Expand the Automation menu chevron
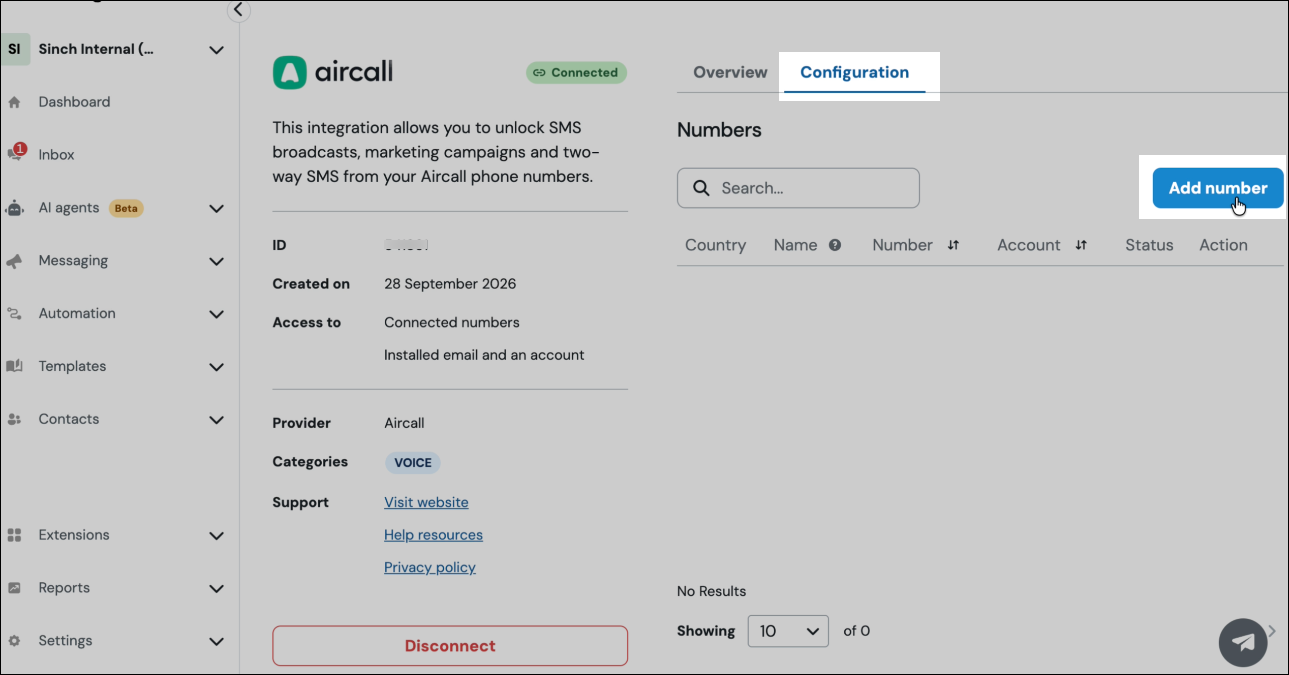 [x=216, y=314]
